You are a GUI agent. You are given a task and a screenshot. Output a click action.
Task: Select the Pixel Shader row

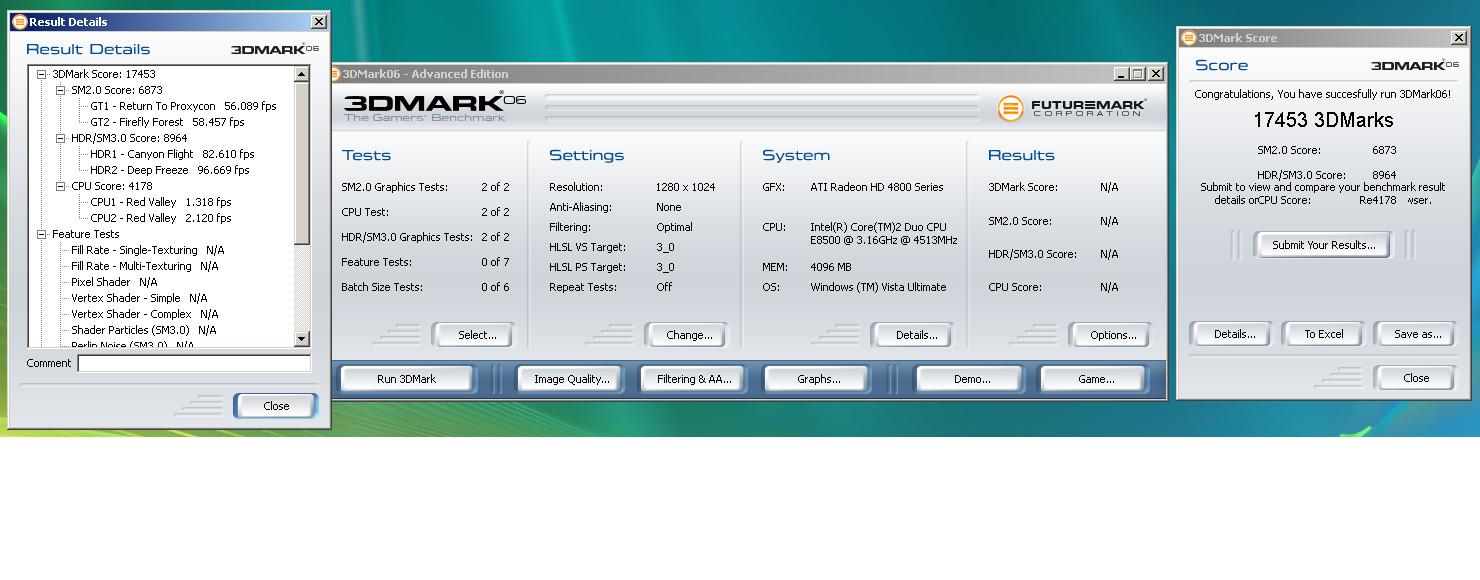pyautogui.click(x=114, y=282)
